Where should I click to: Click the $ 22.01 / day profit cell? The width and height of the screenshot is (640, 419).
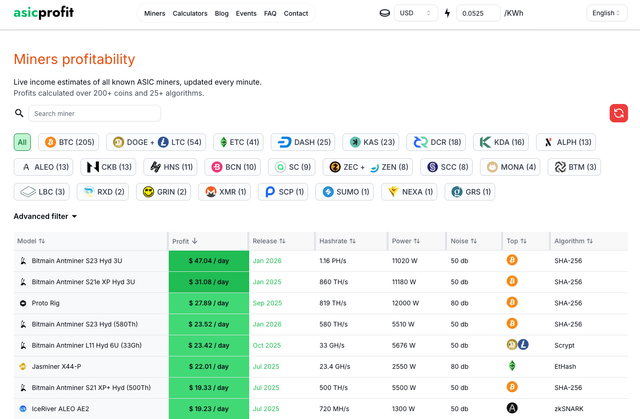[x=209, y=366]
